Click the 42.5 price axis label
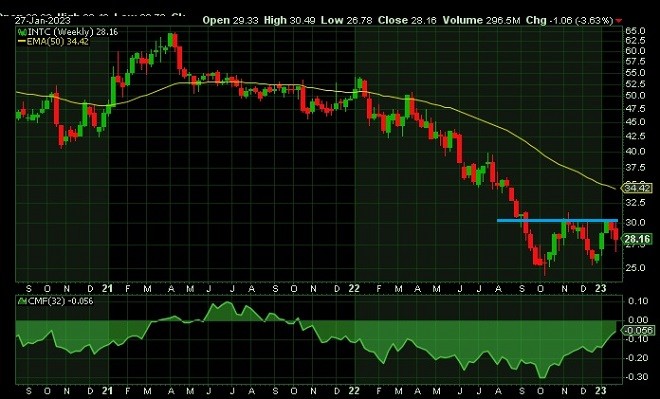 coord(635,136)
